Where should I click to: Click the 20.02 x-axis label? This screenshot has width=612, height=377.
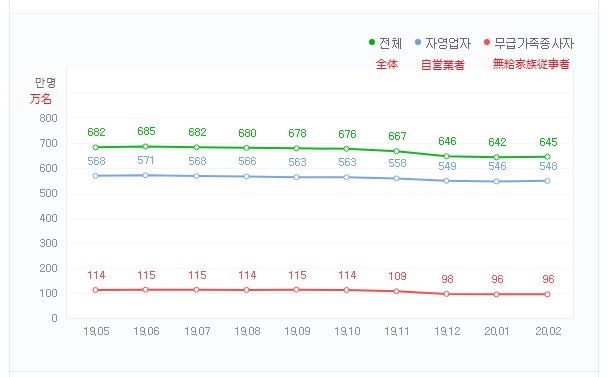click(x=548, y=331)
